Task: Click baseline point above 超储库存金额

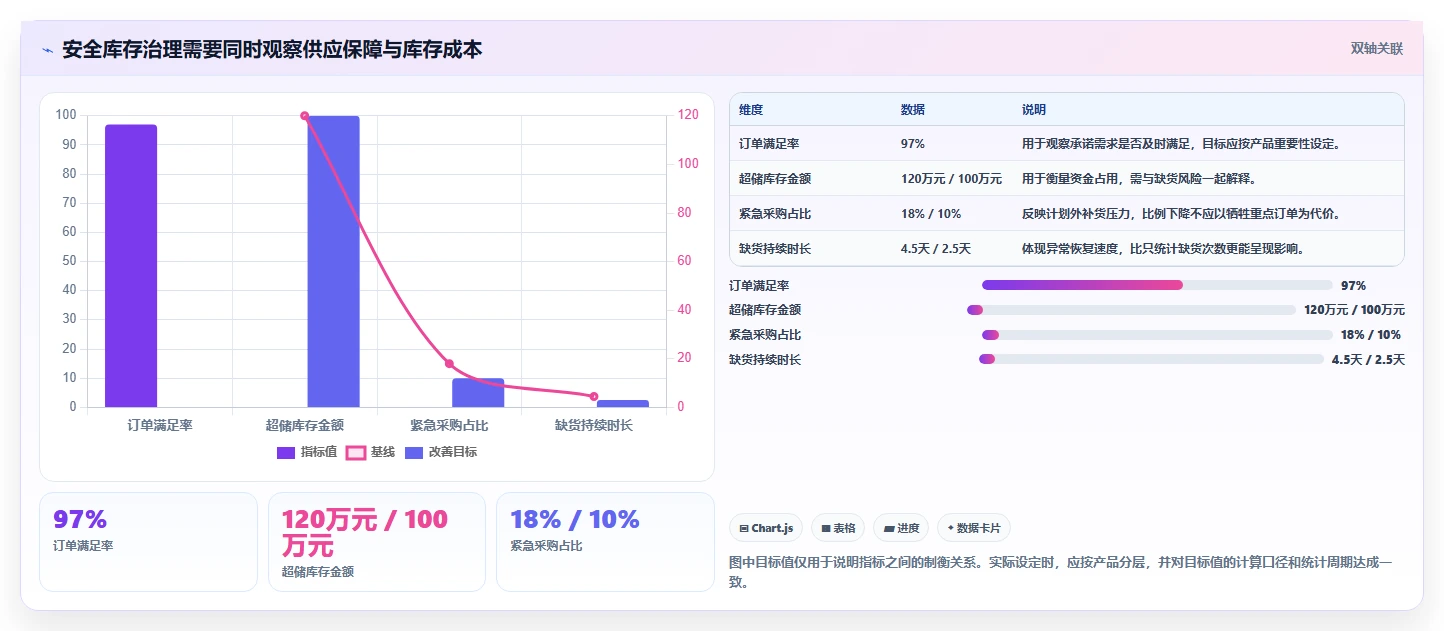Action: 305,116
